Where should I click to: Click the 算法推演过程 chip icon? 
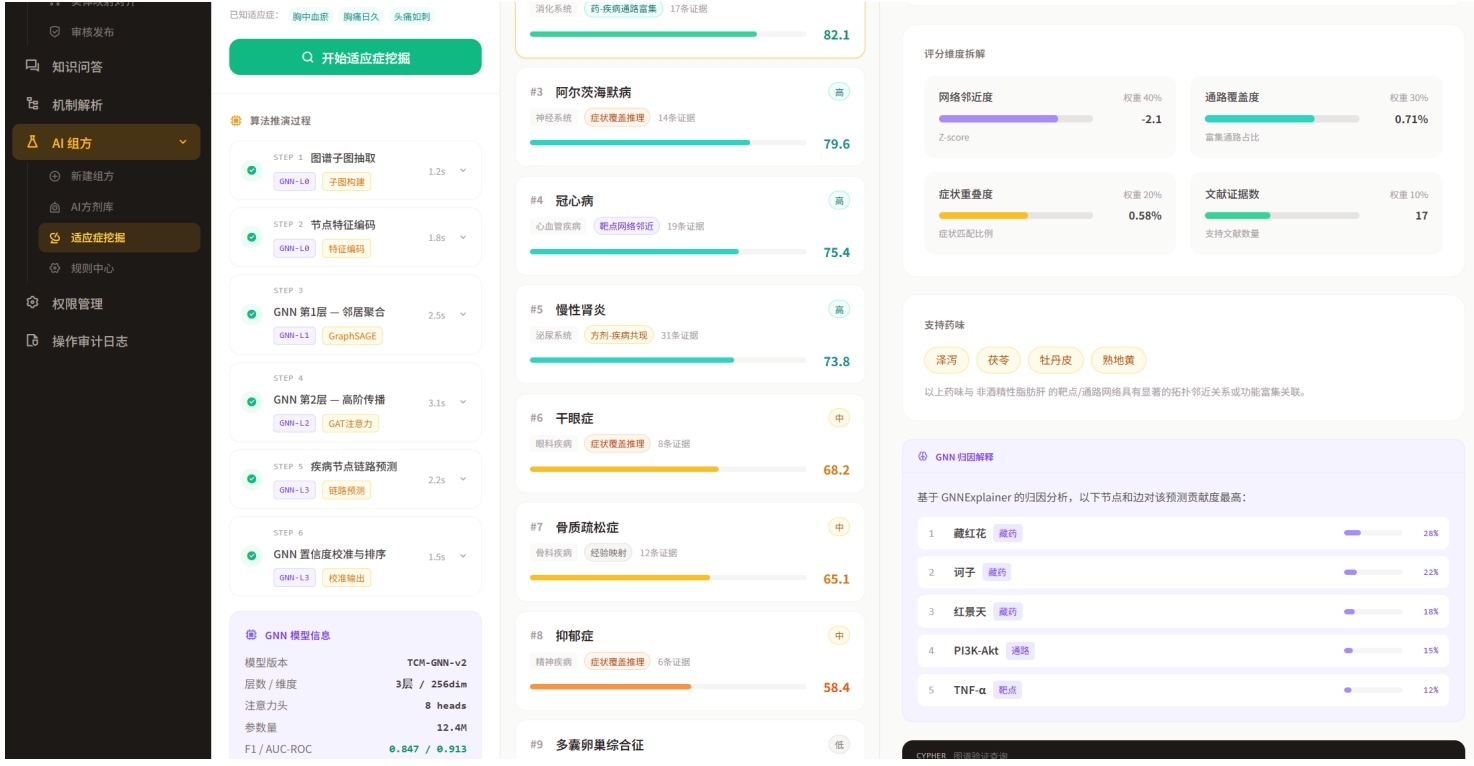pyautogui.click(x=236, y=121)
